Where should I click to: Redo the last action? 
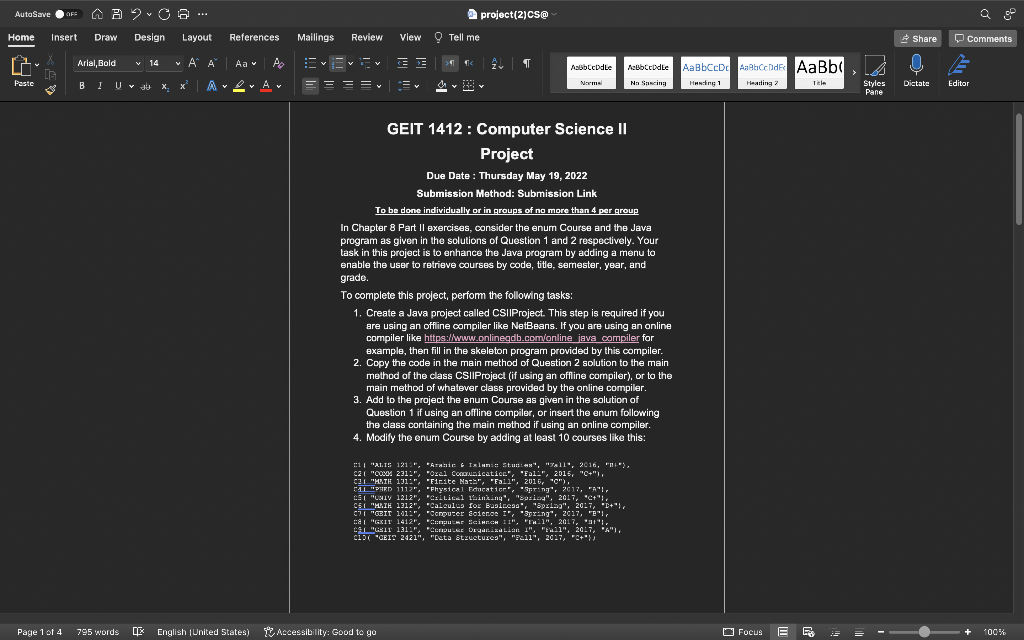click(x=164, y=14)
